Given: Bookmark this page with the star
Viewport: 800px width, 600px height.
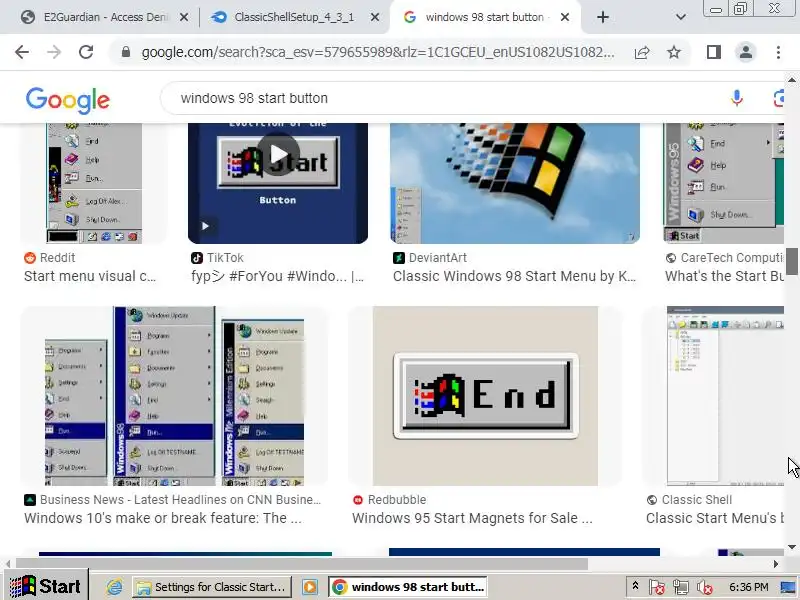Looking at the screenshot, I should 674,52.
